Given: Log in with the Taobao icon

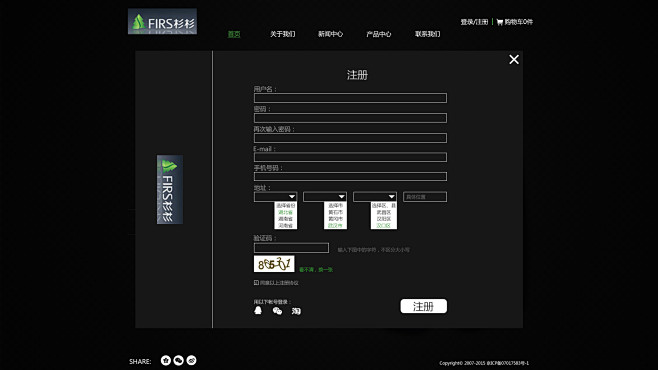Looking at the screenshot, I should pyautogui.click(x=296, y=311).
